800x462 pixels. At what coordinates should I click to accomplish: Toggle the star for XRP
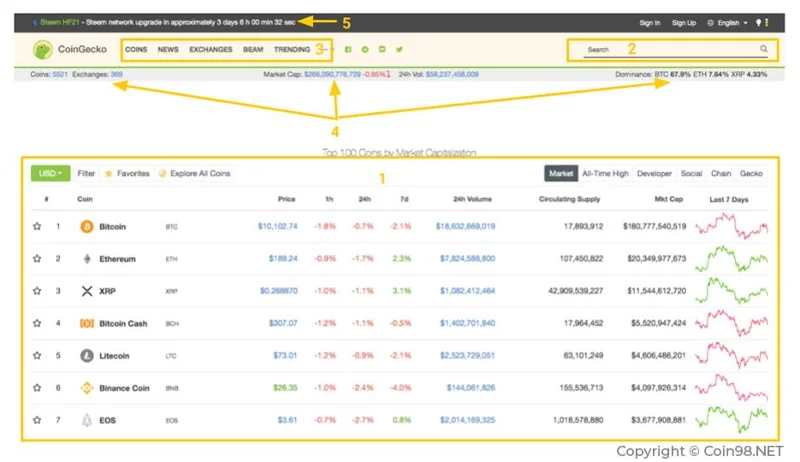click(37, 291)
